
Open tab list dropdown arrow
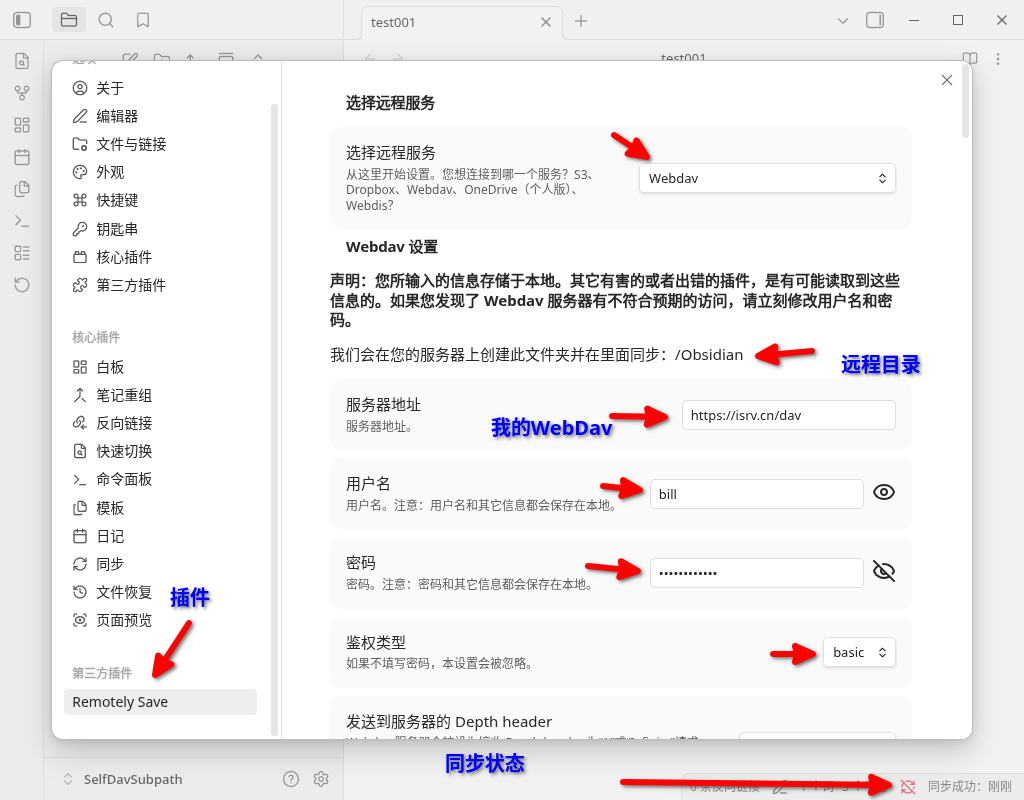pyautogui.click(x=843, y=21)
